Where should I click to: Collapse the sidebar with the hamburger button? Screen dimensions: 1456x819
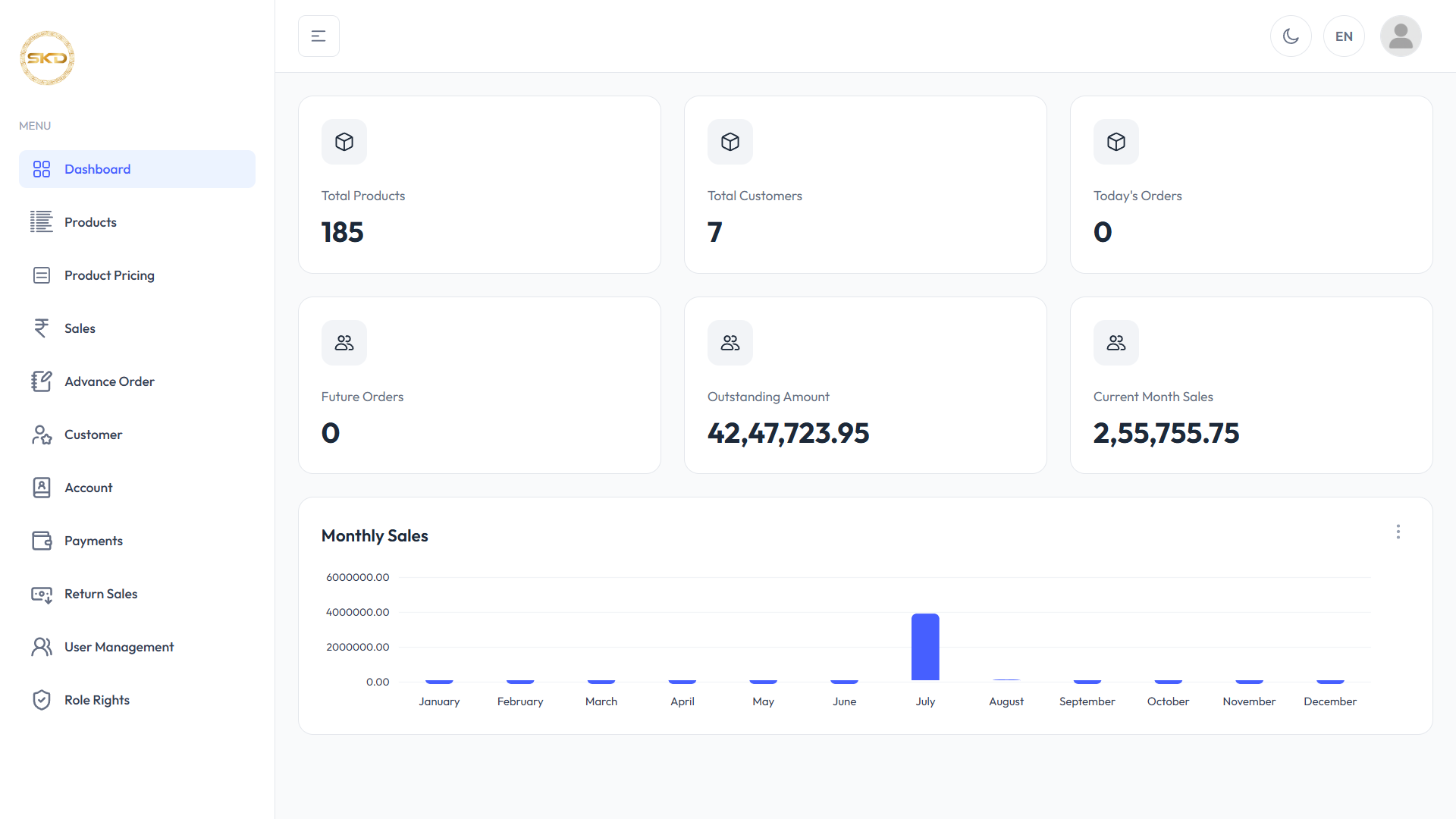coord(318,36)
